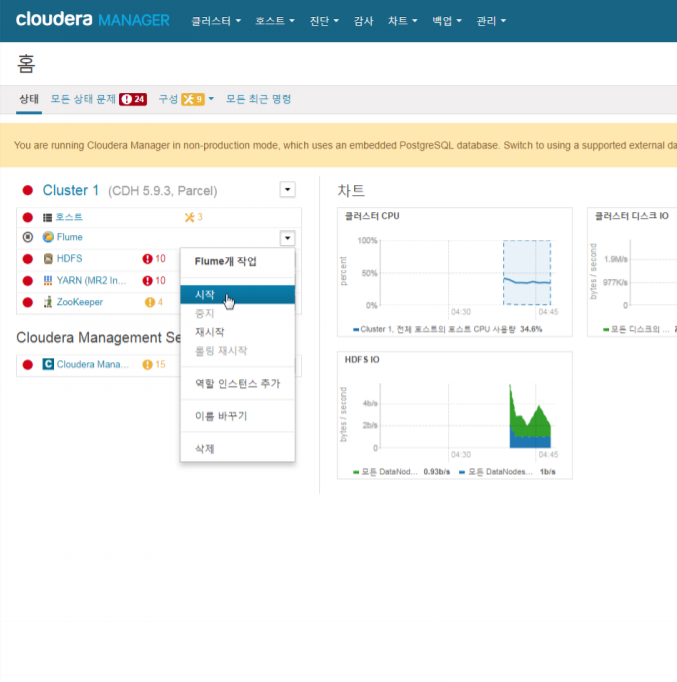Expand the 구성 tab dropdown caret
The height and width of the screenshot is (682, 677).
click(211, 99)
